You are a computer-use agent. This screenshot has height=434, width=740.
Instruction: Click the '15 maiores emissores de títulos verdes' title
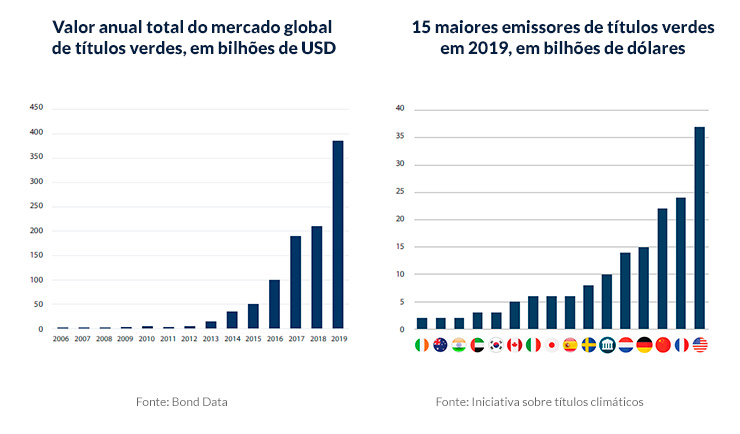click(563, 27)
